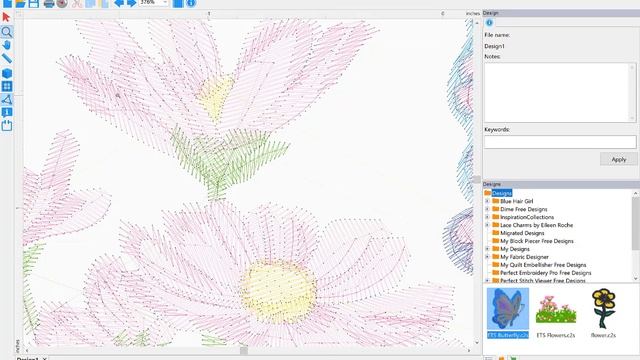Select the Migrated Designs folder
This screenshot has height=360, width=640.
click(x=522, y=233)
